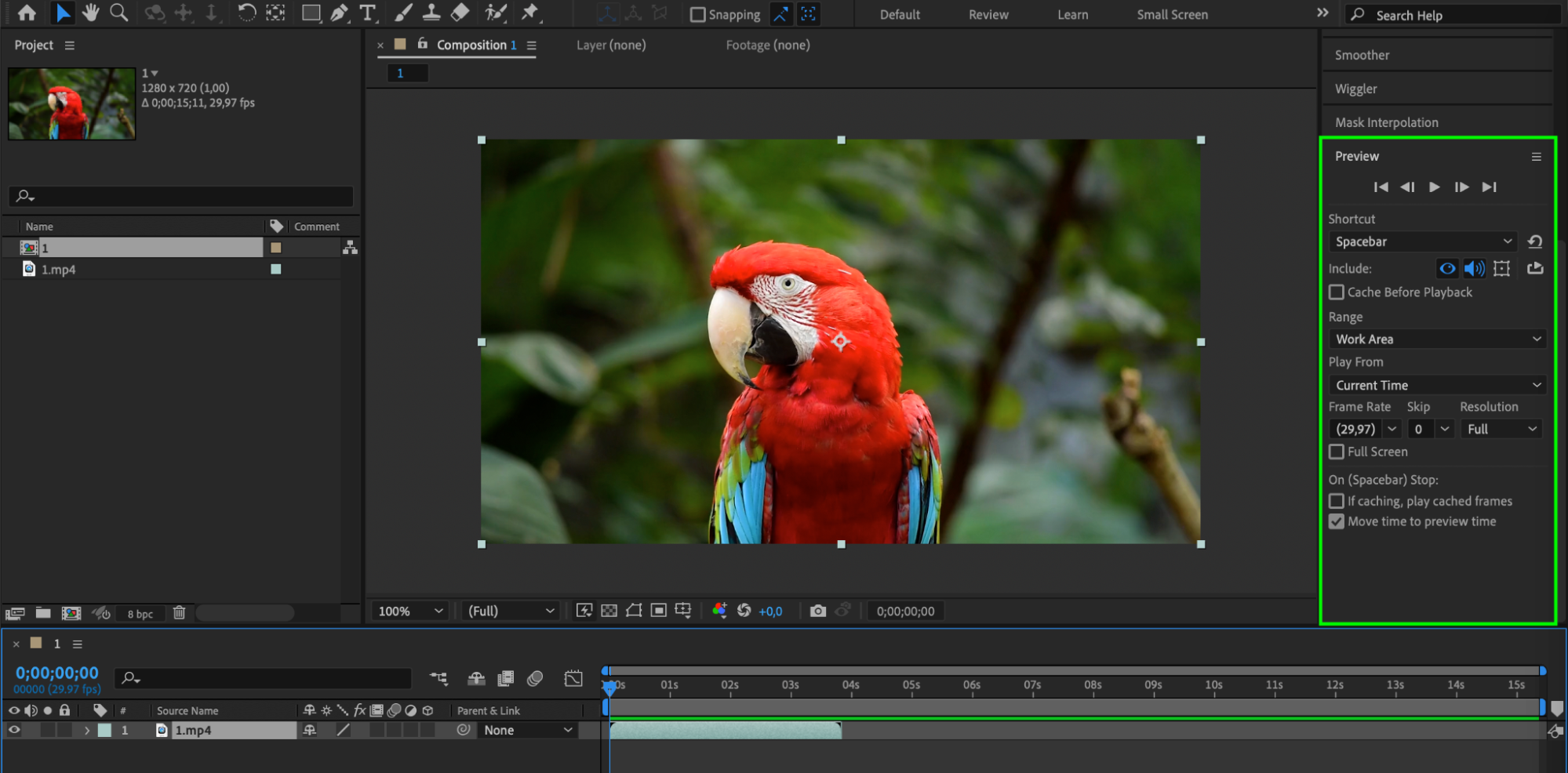Choose the Horizontal Type tool

pos(367,13)
